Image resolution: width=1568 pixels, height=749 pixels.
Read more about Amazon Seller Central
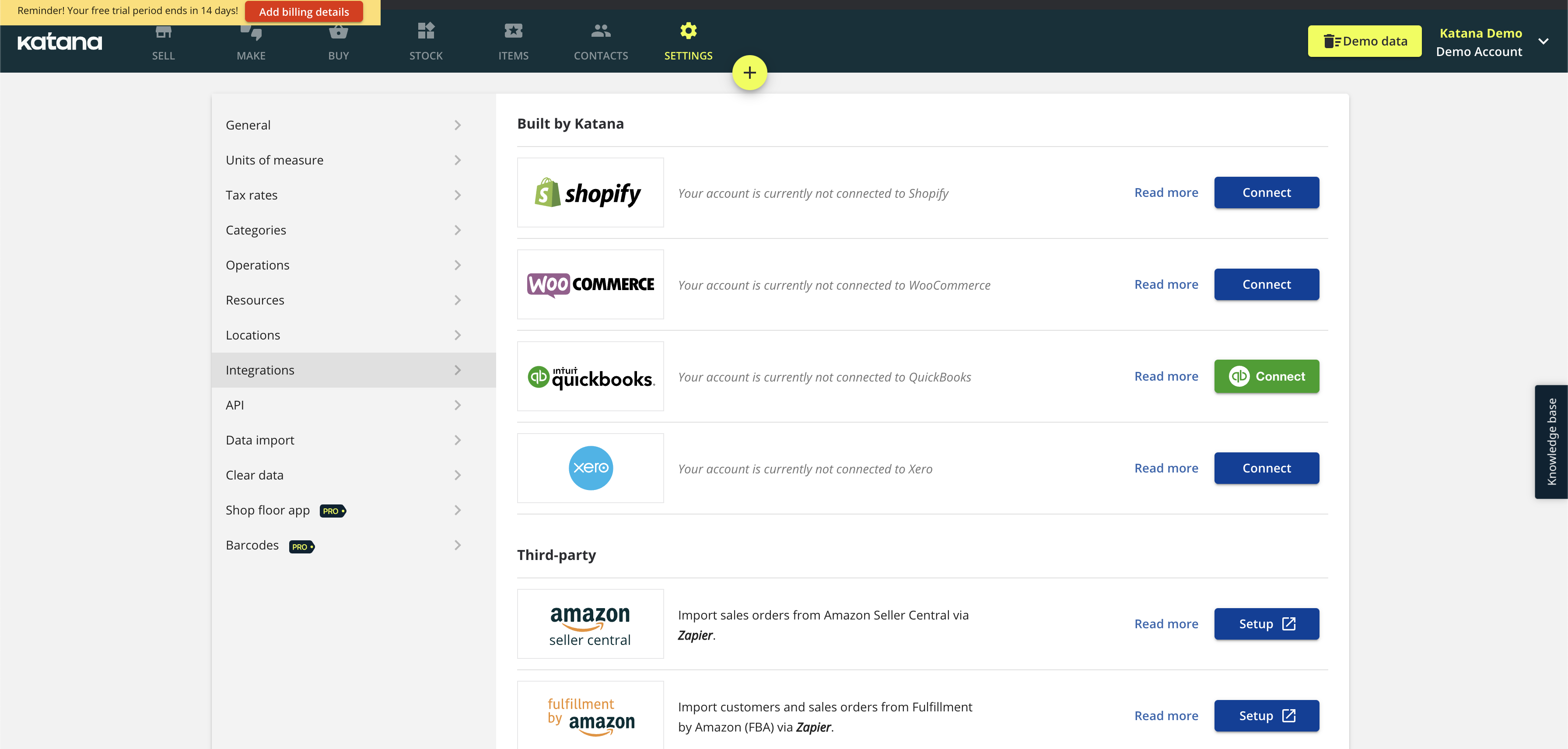tap(1166, 624)
